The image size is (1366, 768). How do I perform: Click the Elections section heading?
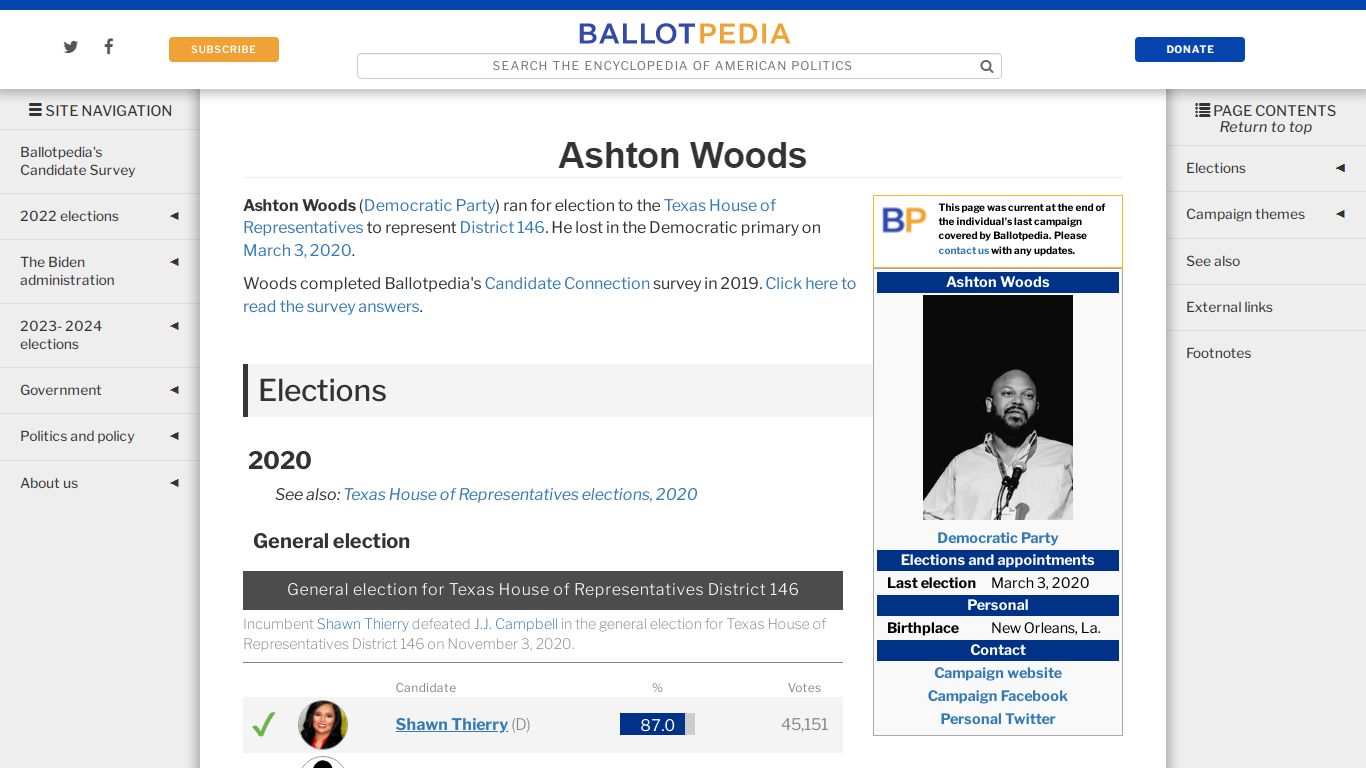tap(322, 391)
